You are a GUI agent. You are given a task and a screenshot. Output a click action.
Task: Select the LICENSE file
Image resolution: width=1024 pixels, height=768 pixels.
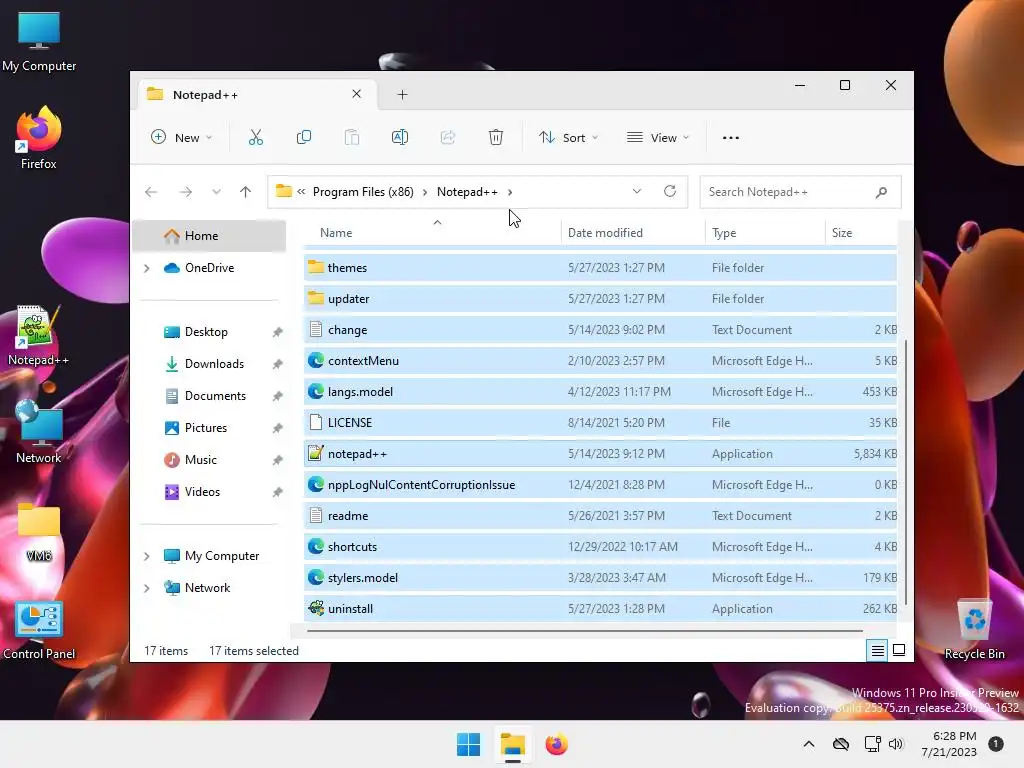tap(600, 423)
